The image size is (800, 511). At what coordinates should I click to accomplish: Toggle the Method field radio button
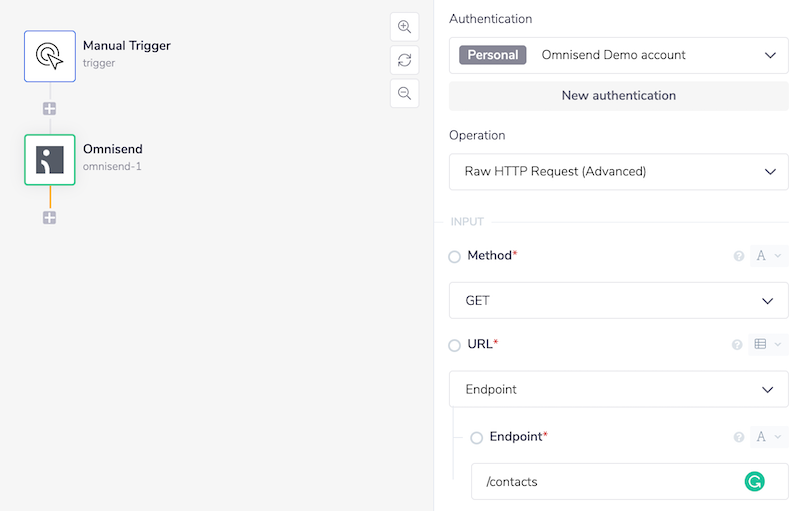click(x=455, y=257)
